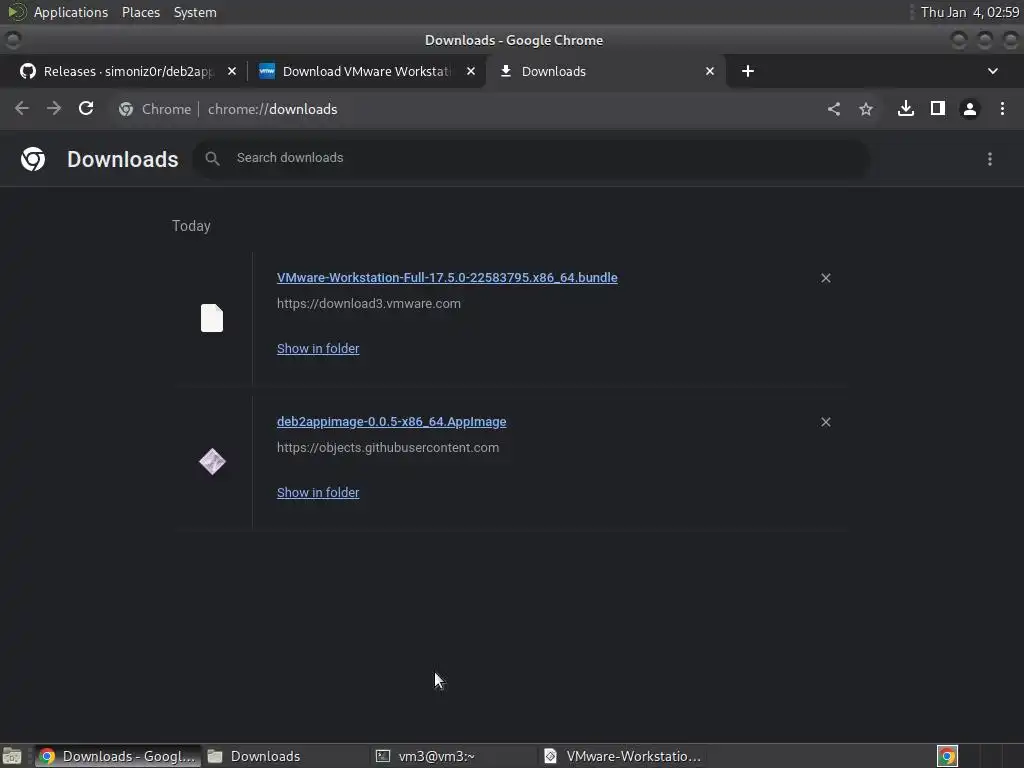Open the Places menu
The width and height of the screenshot is (1024, 768).
tap(140, 12)
